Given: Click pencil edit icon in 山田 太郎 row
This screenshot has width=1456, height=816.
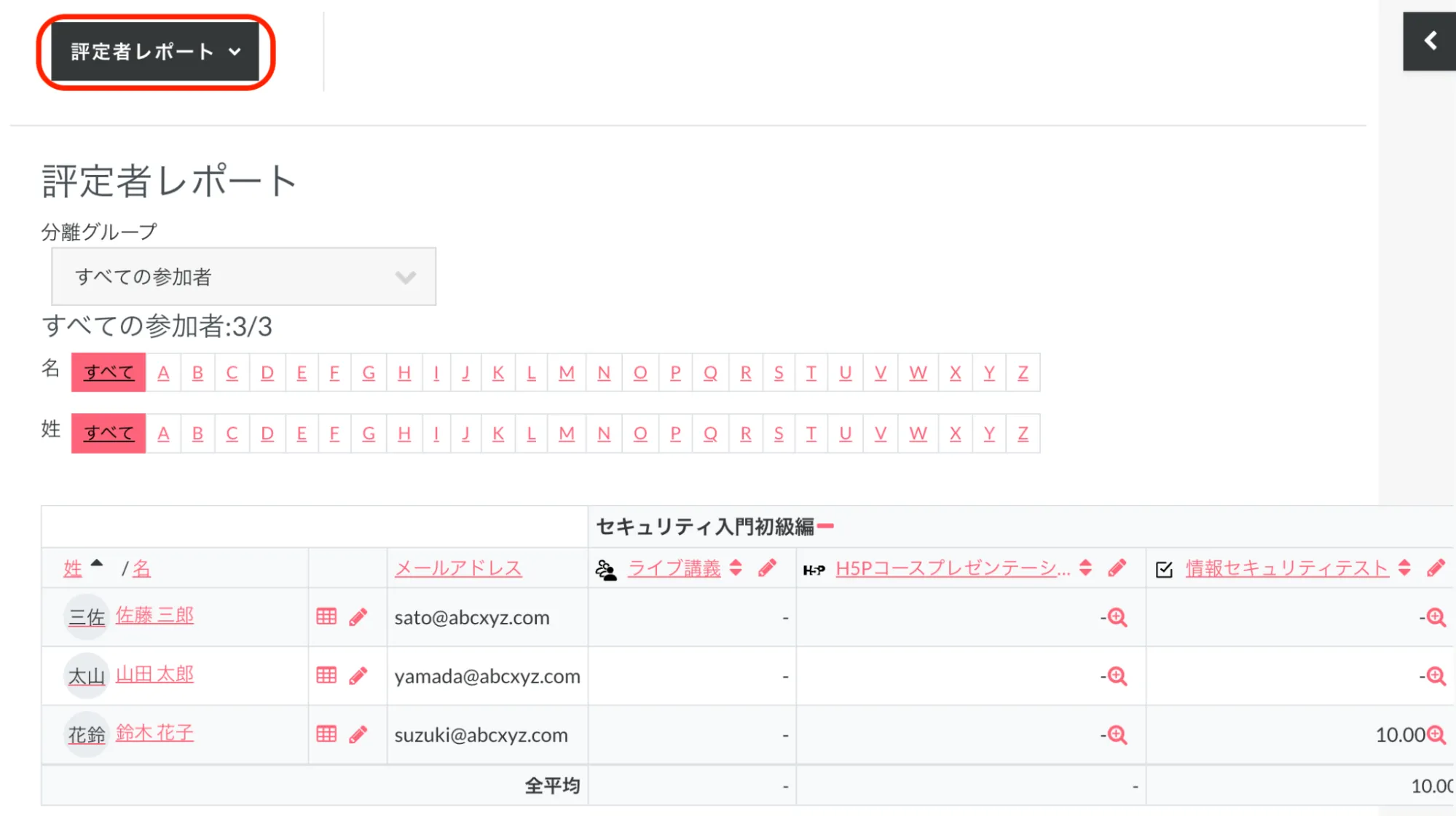Looking at the screenshot, I should click(358, 675).
